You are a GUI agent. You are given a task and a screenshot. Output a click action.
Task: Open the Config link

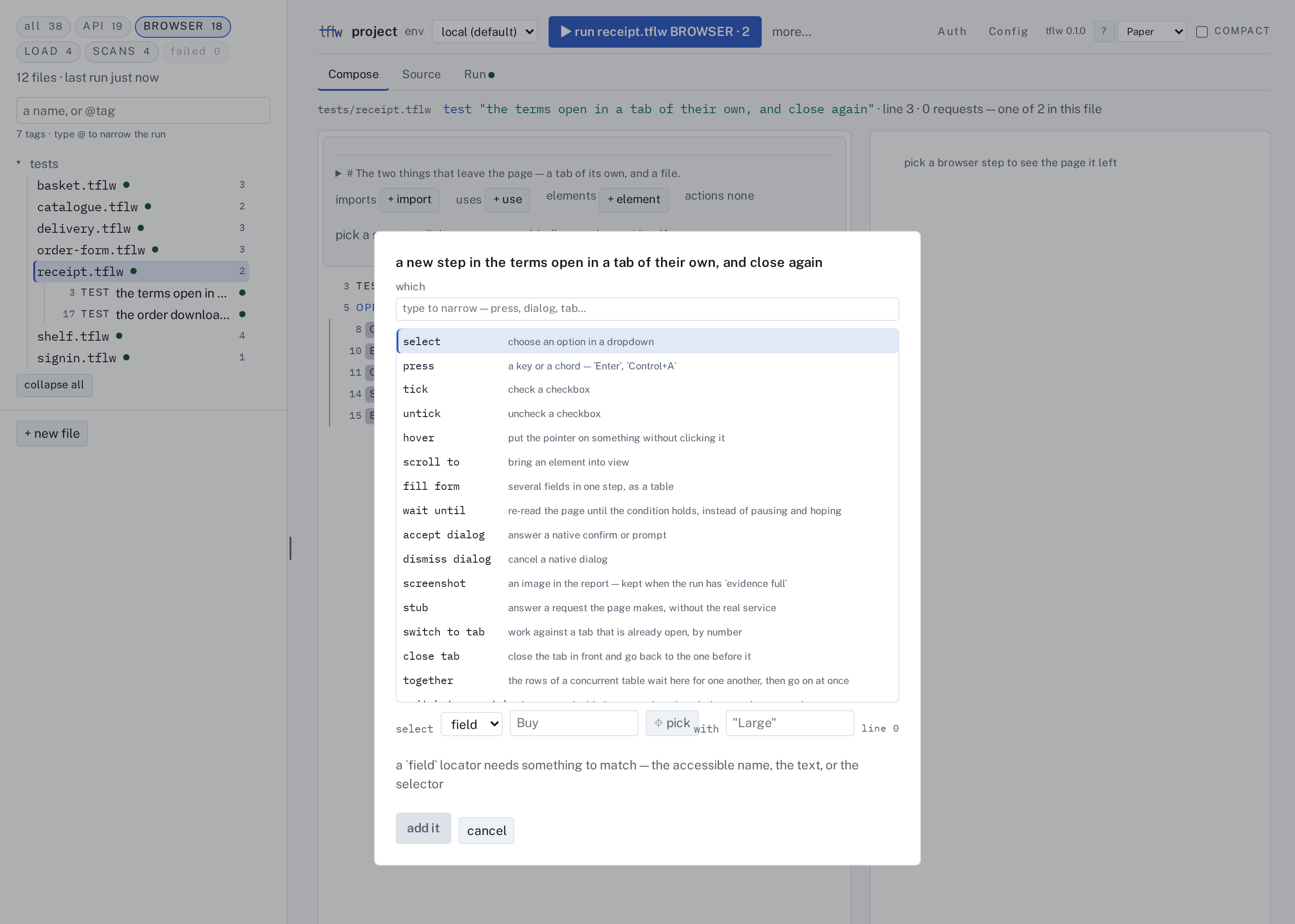[x=1008, y=31]
